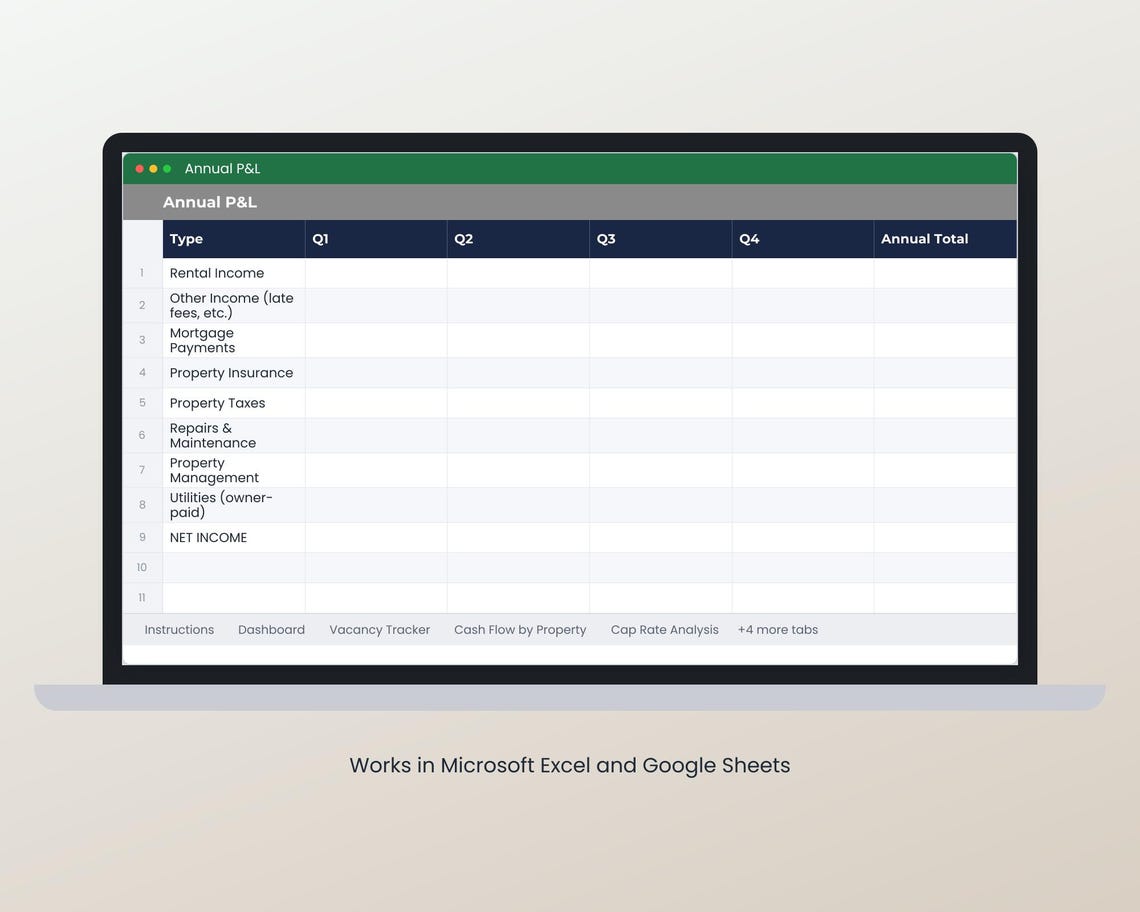Image resolution: width=1140 pixels, height=912 pixels.
Task: Click the Q3 cell for Mortgage Payments
Action: click(x=661, y=340)
